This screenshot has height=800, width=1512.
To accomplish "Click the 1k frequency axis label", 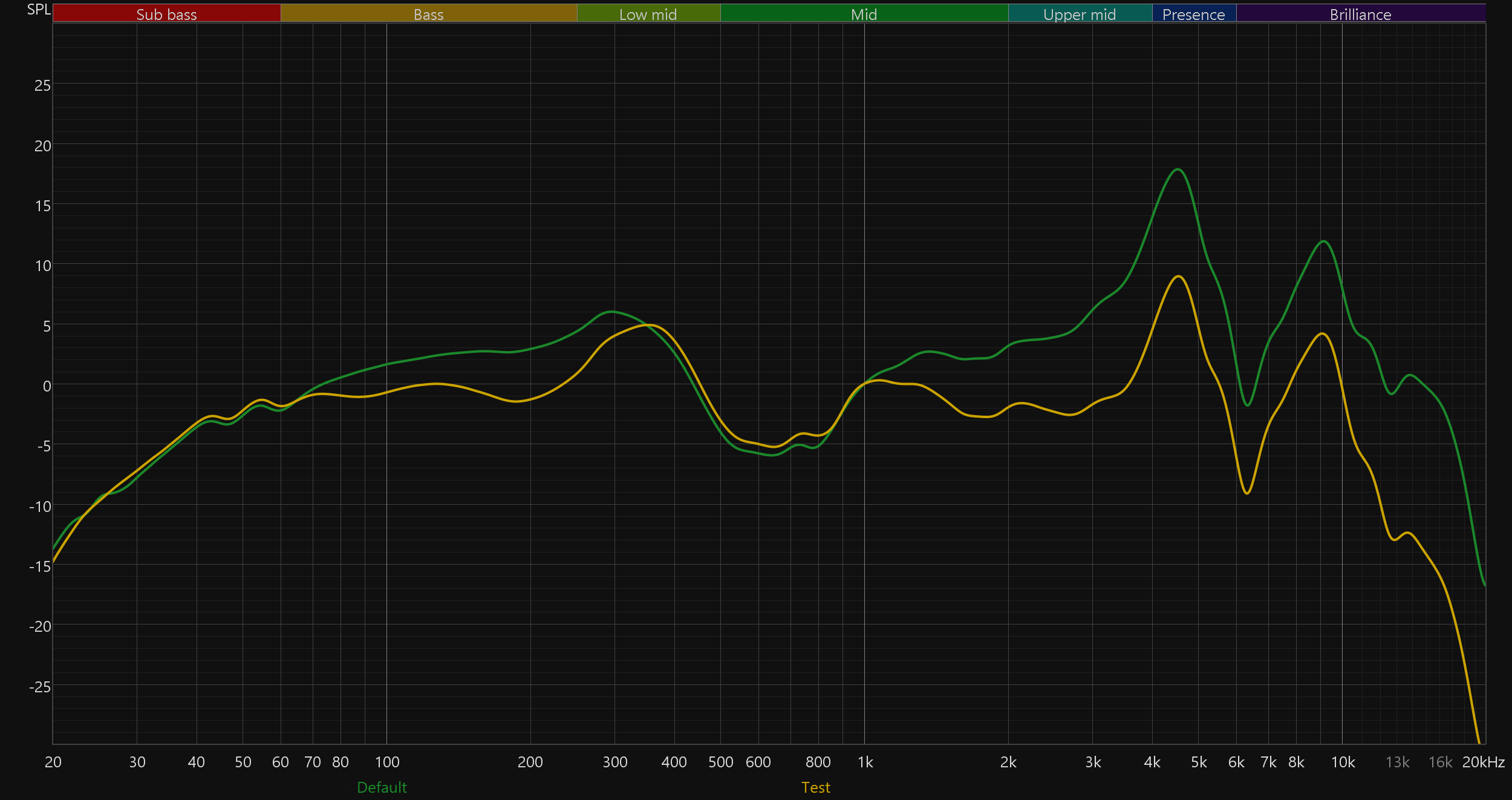I will [865, 762].
